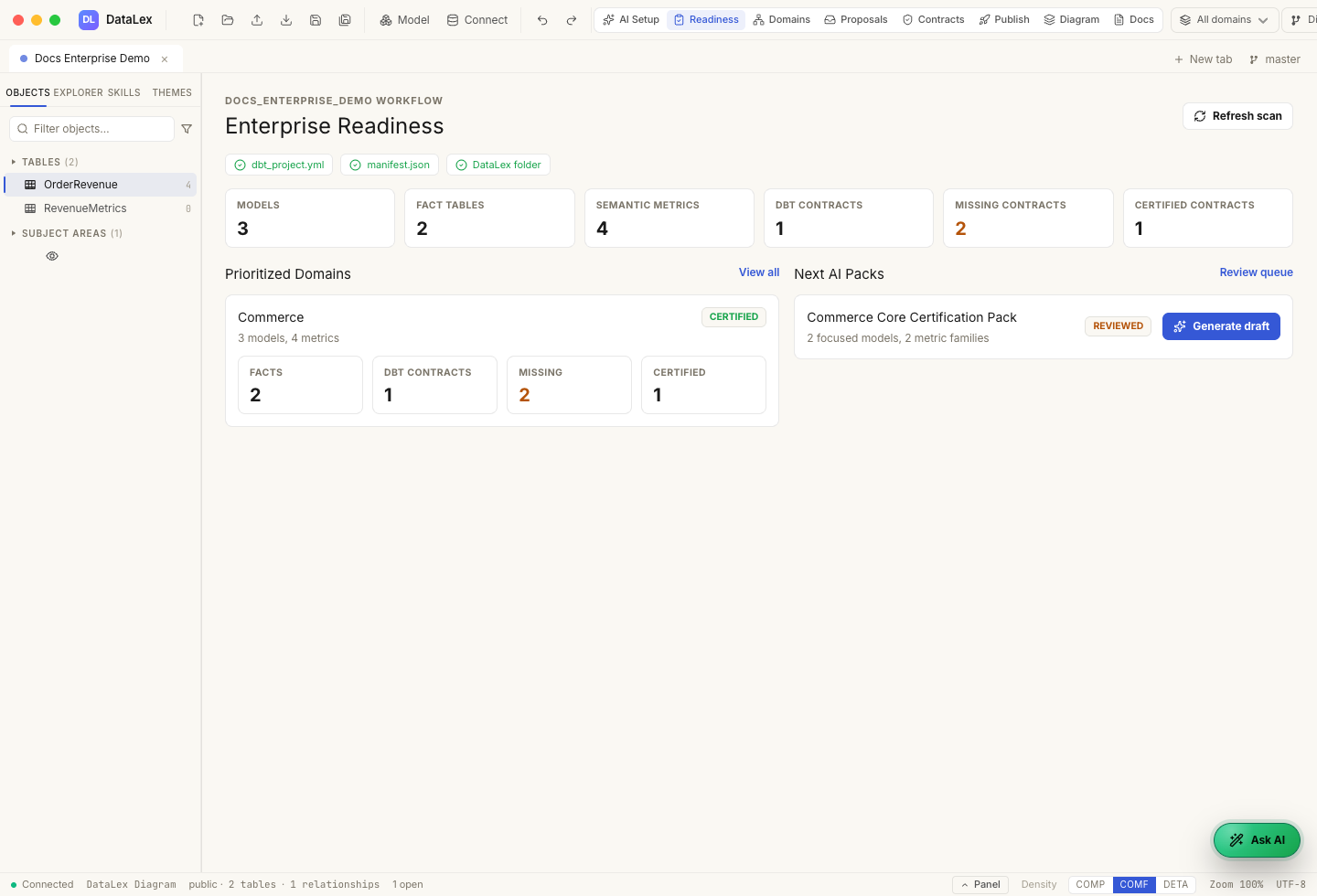Click the git branch button beside All domains

pyautogui.click(x=1300, y=20)
